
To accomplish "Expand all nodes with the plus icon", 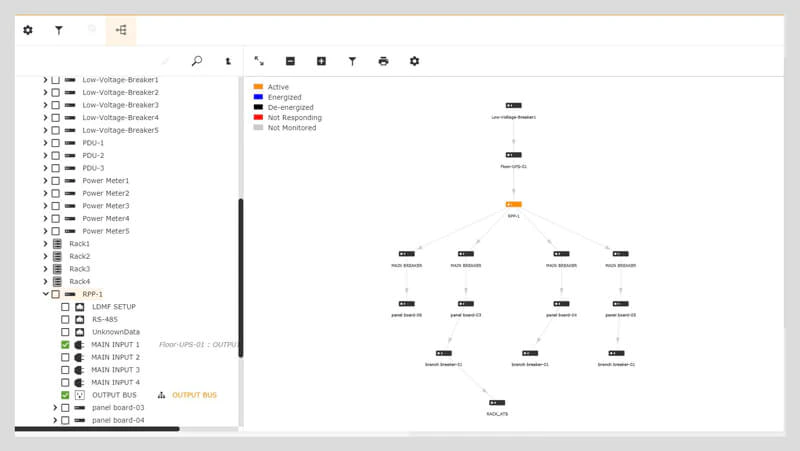I will pos(321,61).
